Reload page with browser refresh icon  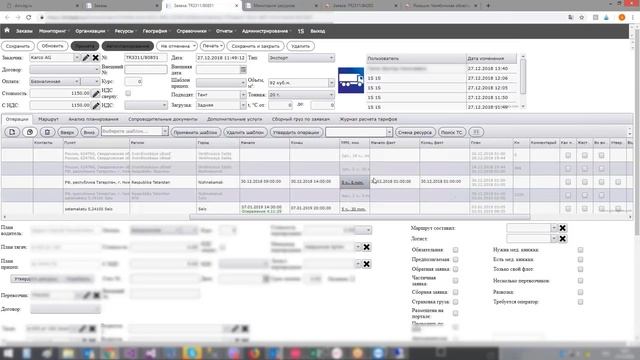[x=29, y=17]
